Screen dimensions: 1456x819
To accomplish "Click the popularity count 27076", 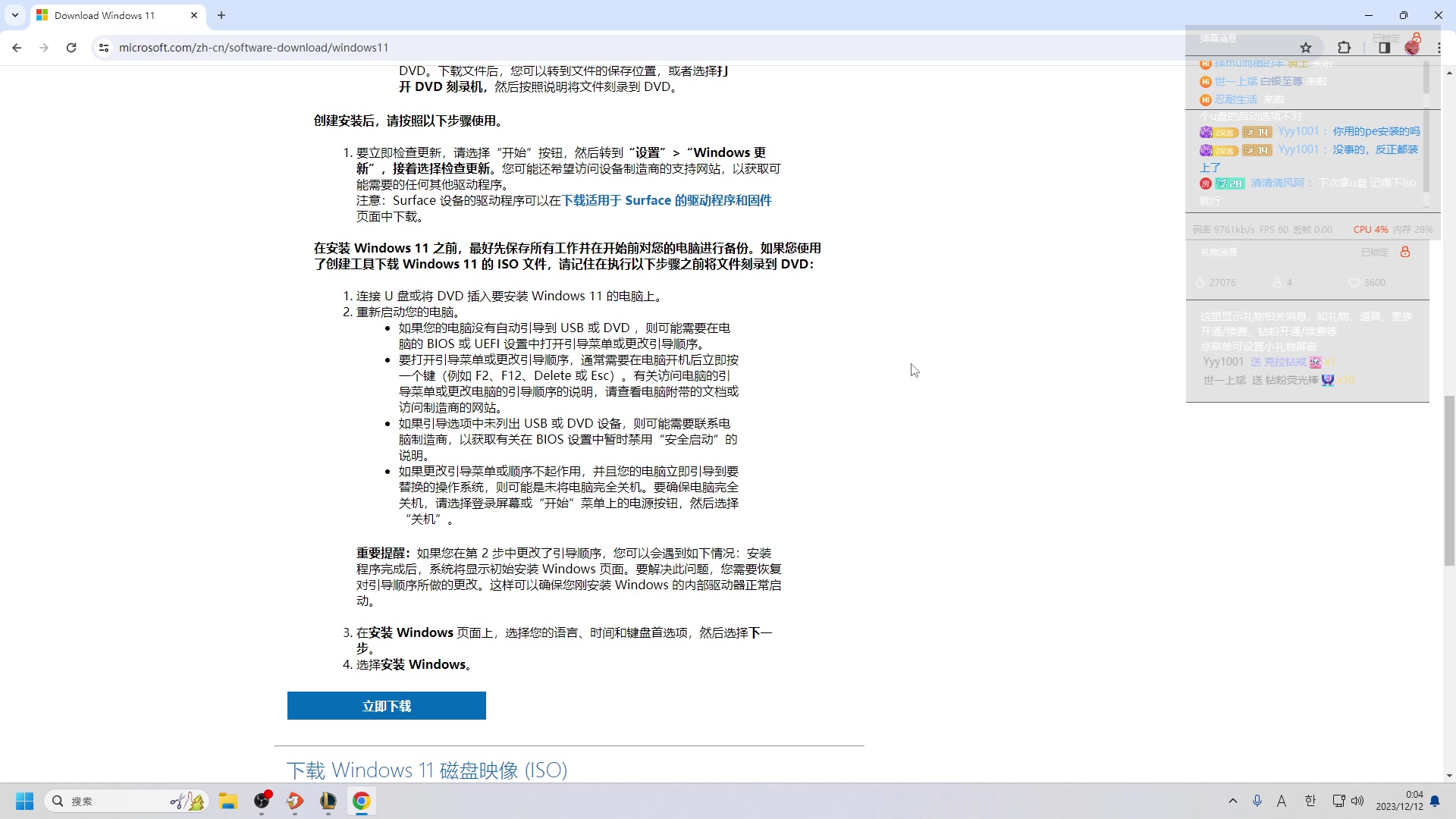I will [x=1222, y=282].
